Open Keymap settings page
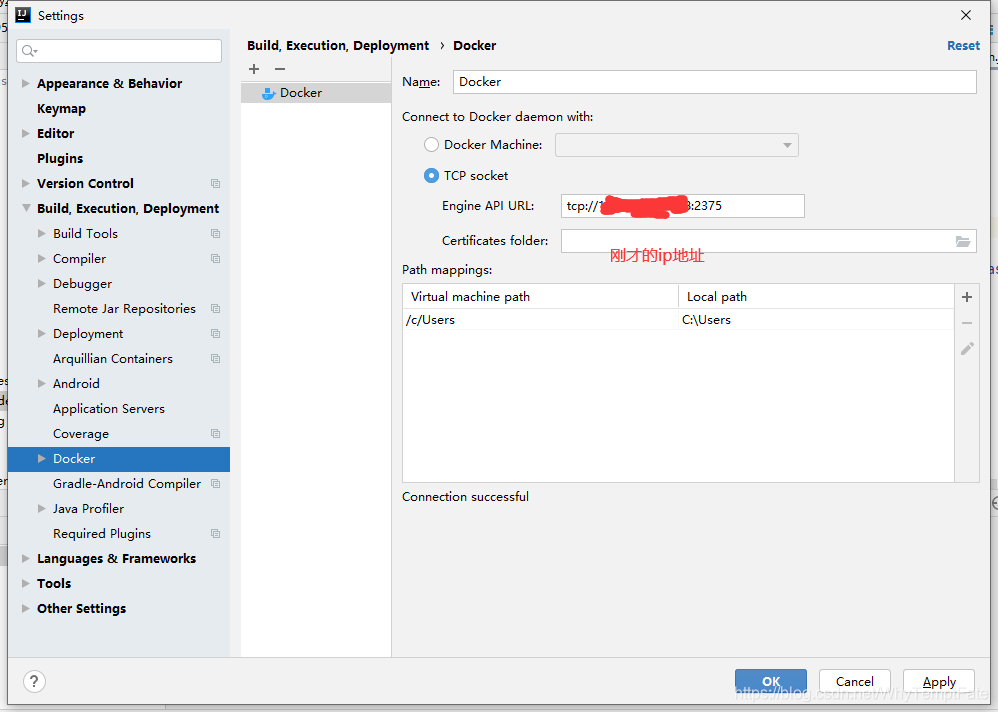 61,109
